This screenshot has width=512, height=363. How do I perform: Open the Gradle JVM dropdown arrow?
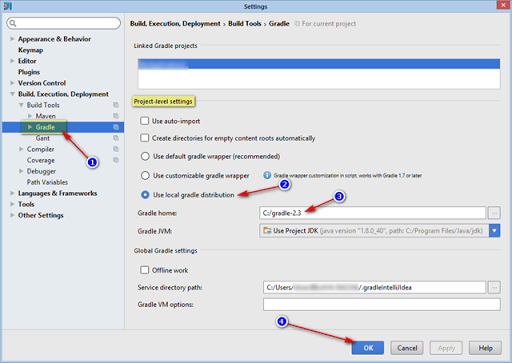(x=494, y=231)
